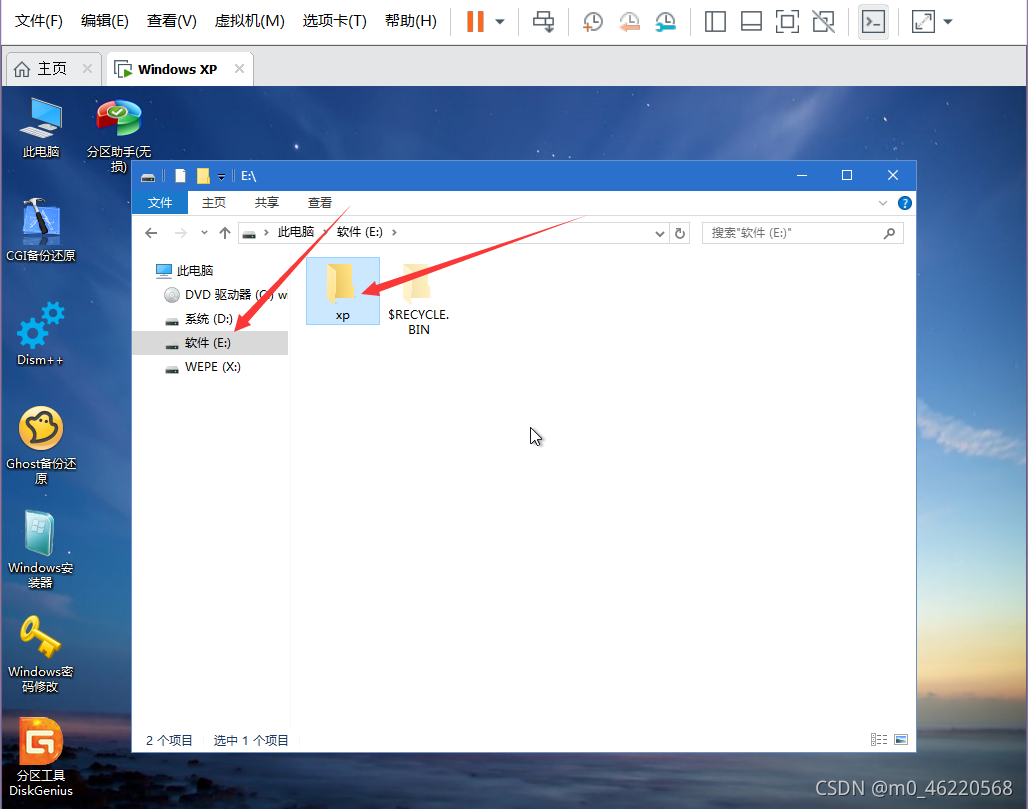Toggle the VM thumbnail bar
1028x809 pixels.
[x=751, y=21]
